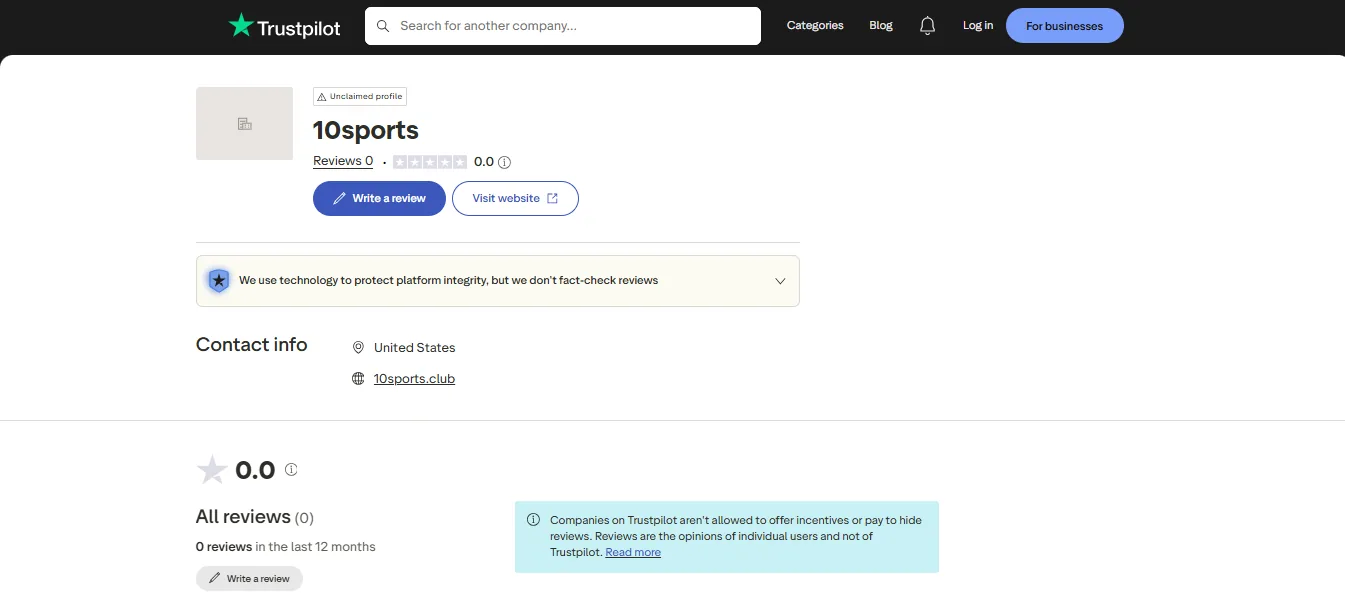Click the unclaimed profile warning badge
This screenshot has width=1345, height=601.
pos(360,96)
